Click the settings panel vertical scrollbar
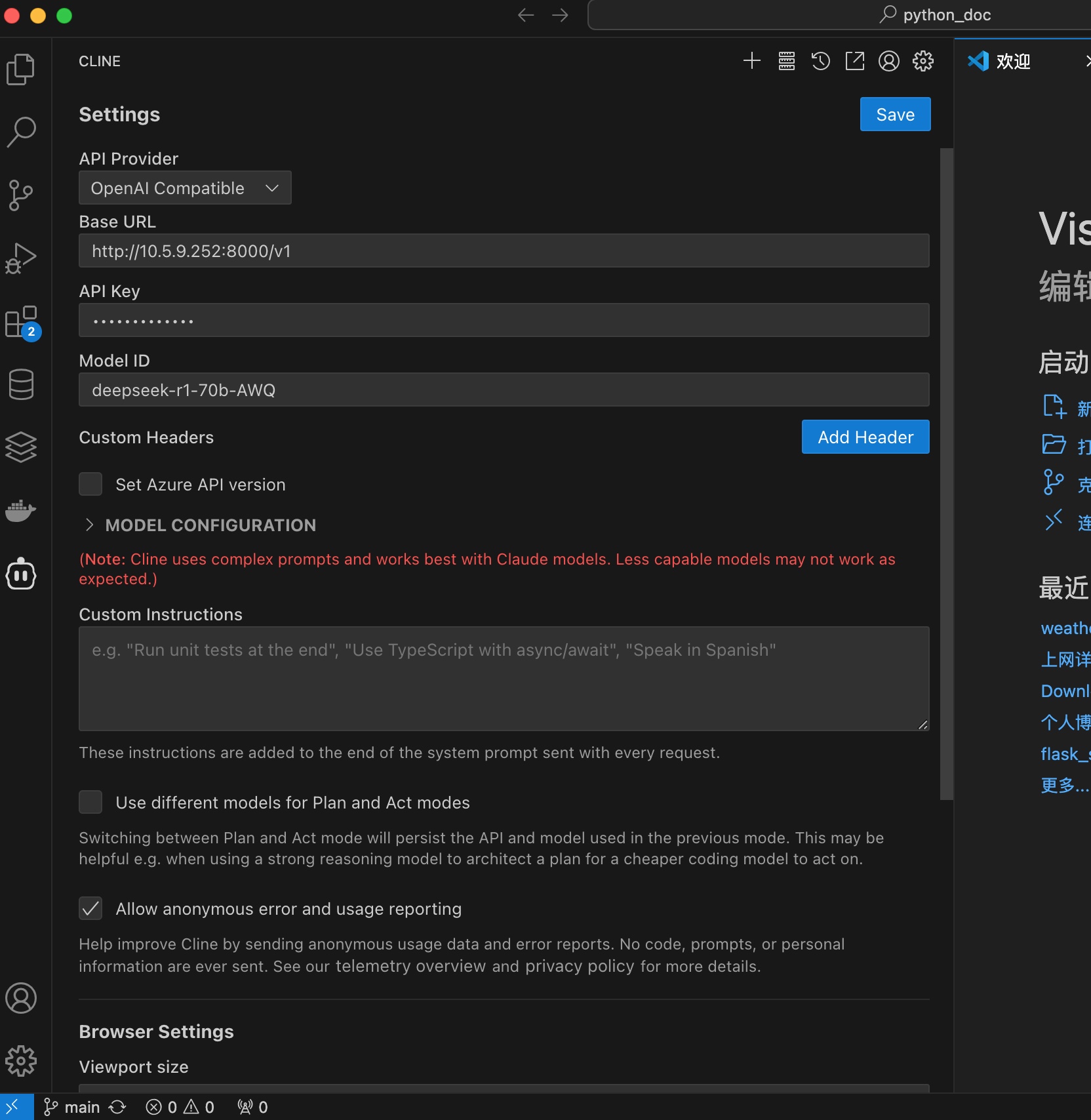The height and width of the screenshot is (1120, 1091). coord(946,473)
